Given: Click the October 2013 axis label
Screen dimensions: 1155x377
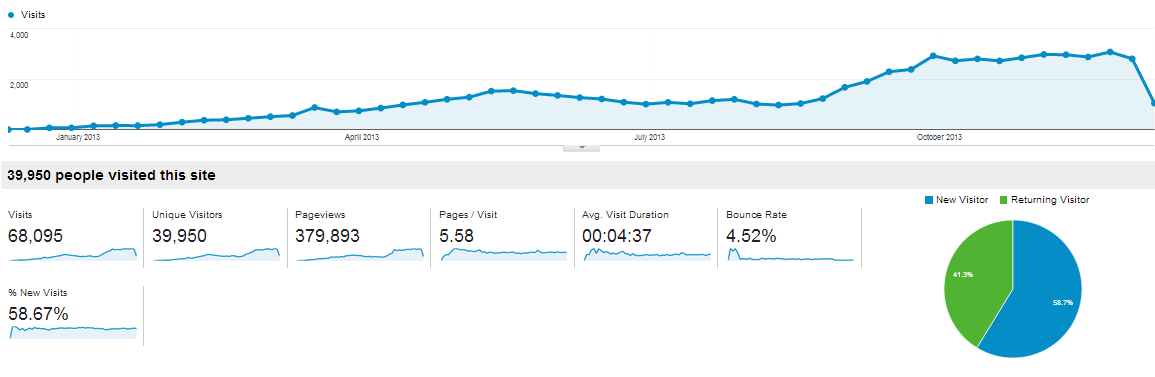Looking at the screenshot, I should (939, 137).
